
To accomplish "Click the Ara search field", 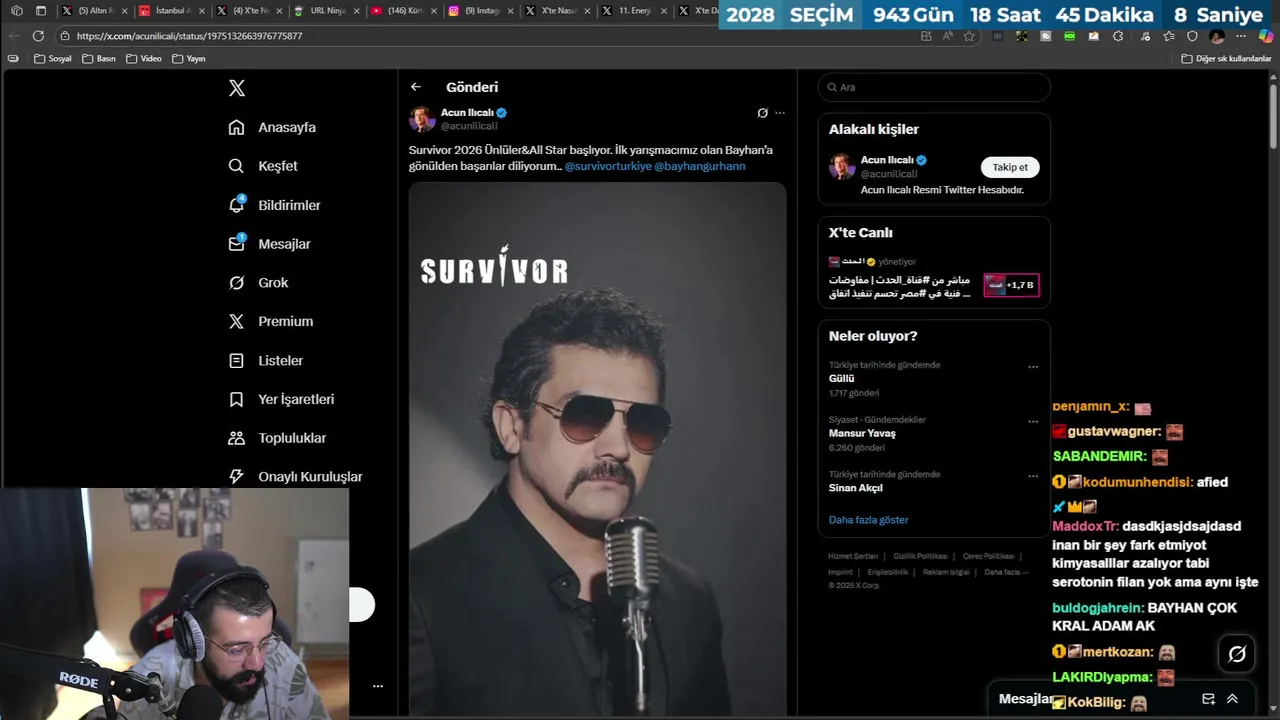I will point(934,87).
